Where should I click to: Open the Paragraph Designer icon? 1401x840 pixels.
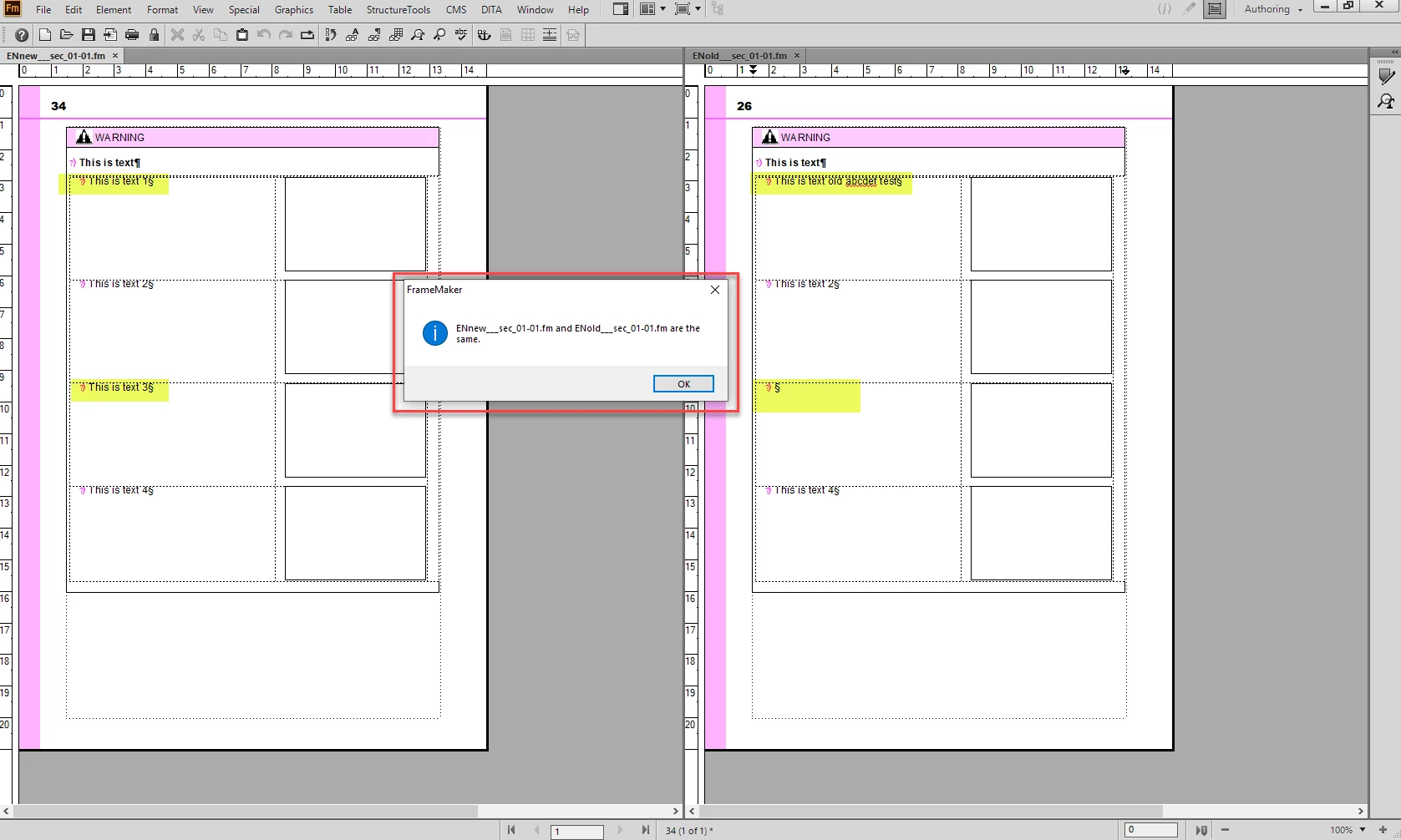coord(374,35)
